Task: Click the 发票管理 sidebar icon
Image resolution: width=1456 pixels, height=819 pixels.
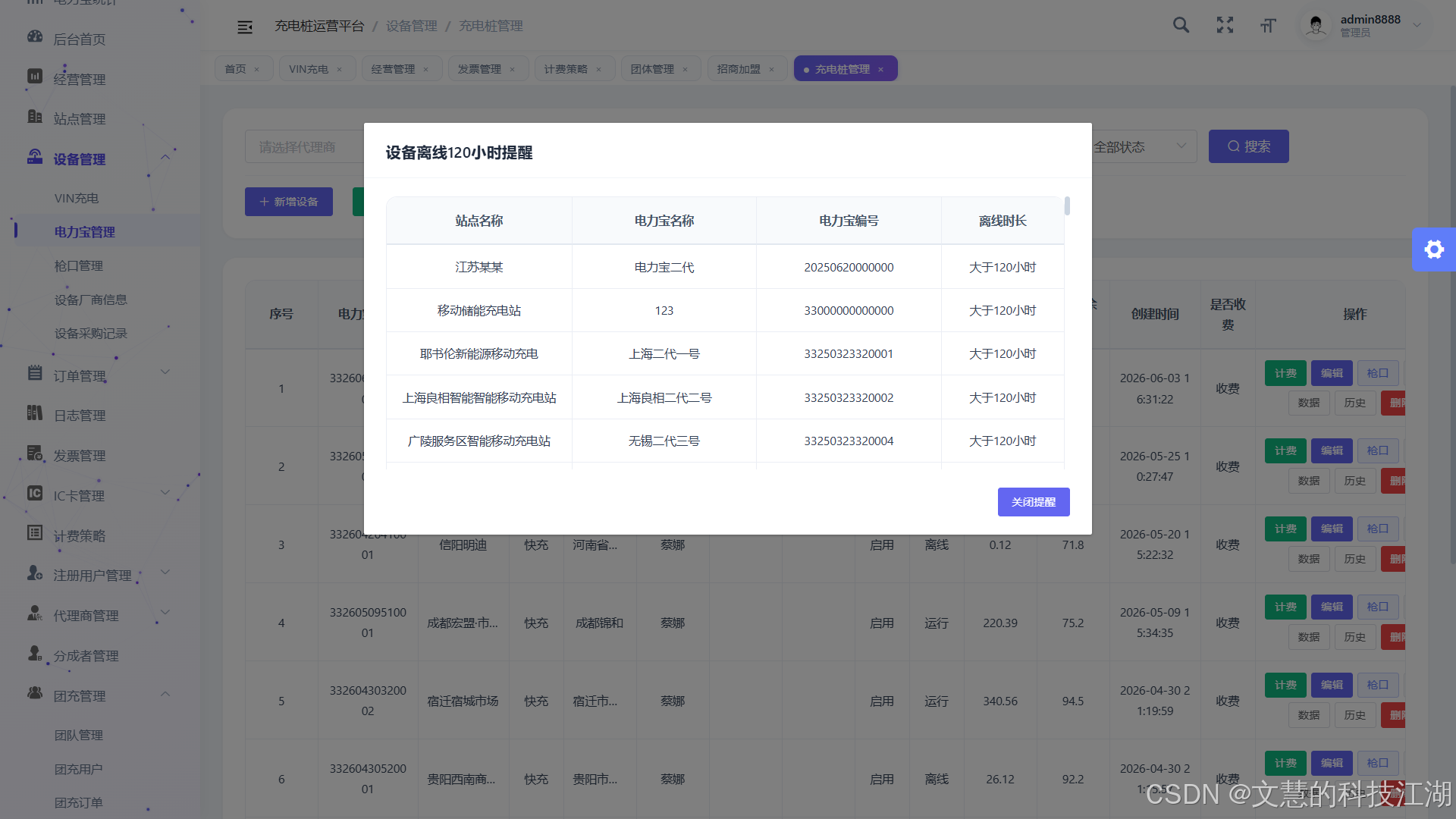Action: pos(35,453)
